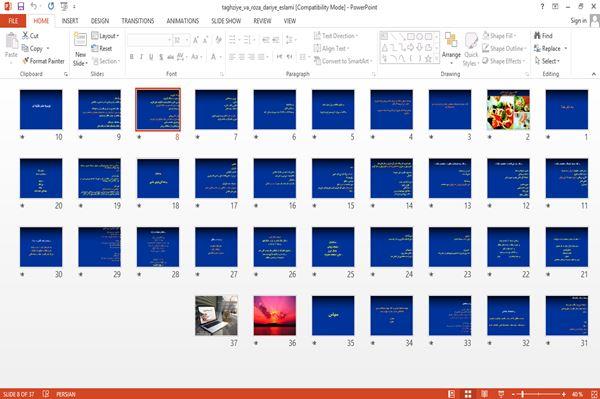Switch to the ANIMATIONS tab

point(183,21)
